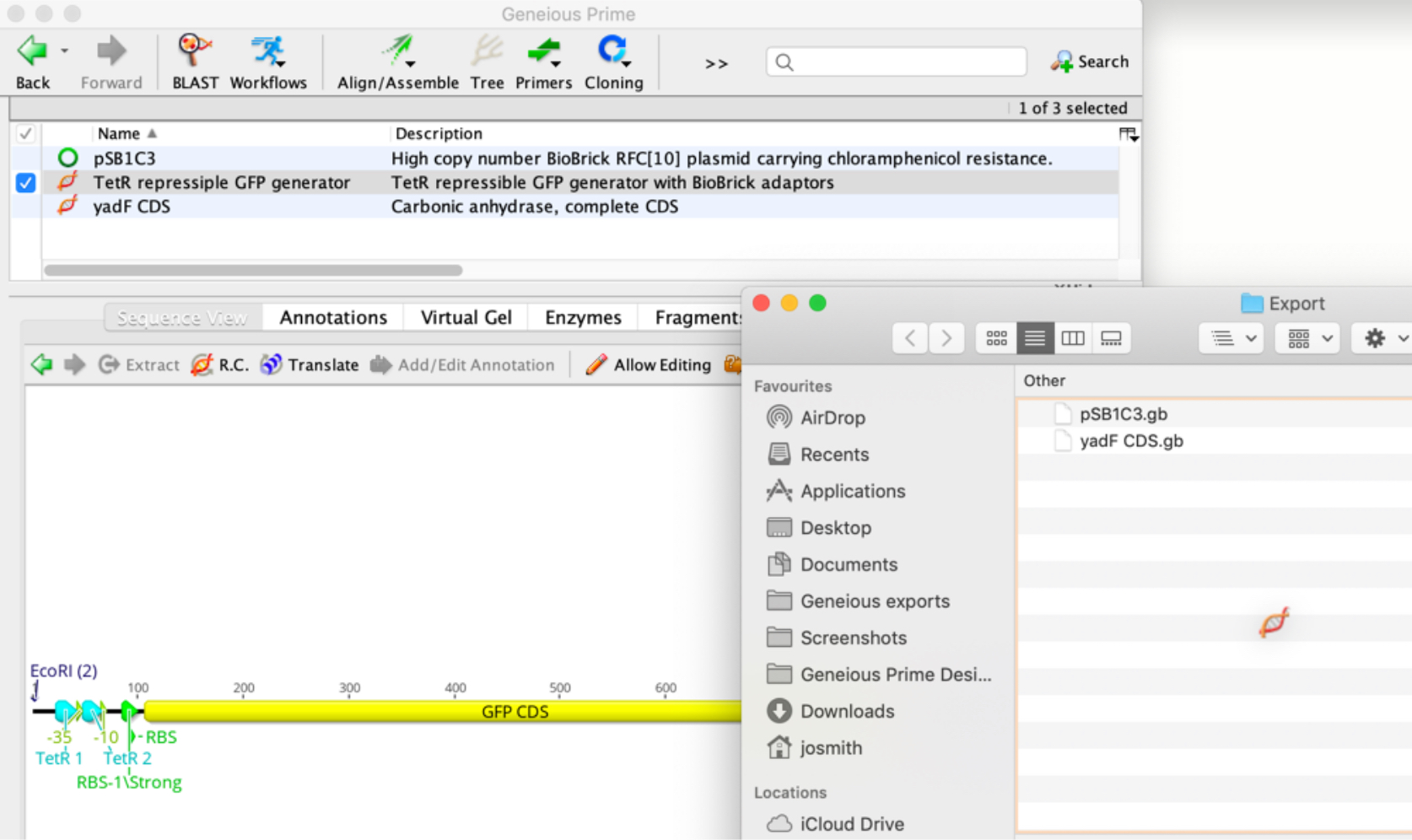Uncheck the TetR repressible GFP generator checkbox
This screenshot has height=840, width=1412.
(25, 182)
